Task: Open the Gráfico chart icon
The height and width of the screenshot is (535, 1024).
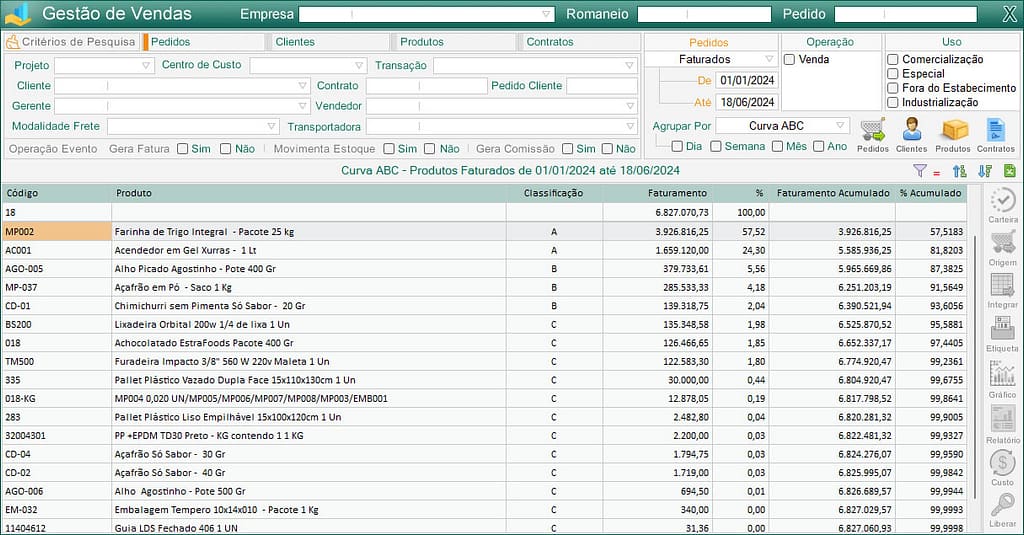Action: point(1002,374)
